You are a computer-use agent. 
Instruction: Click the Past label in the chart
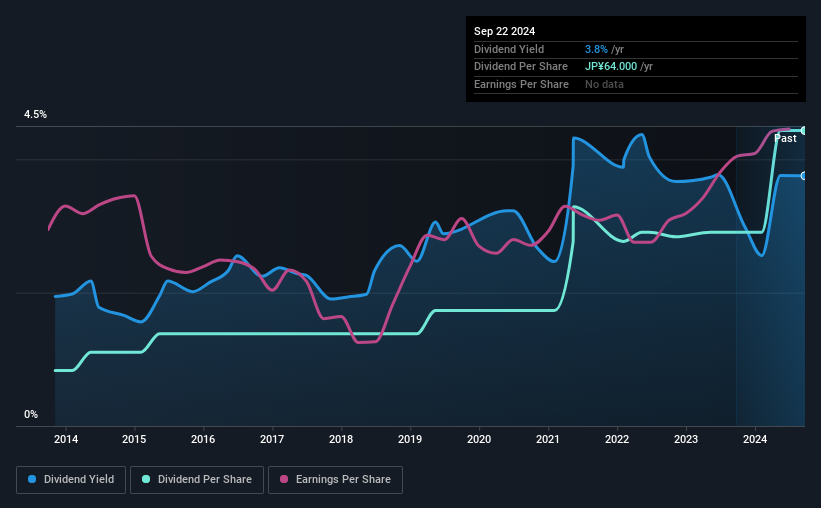pos(785,138)
